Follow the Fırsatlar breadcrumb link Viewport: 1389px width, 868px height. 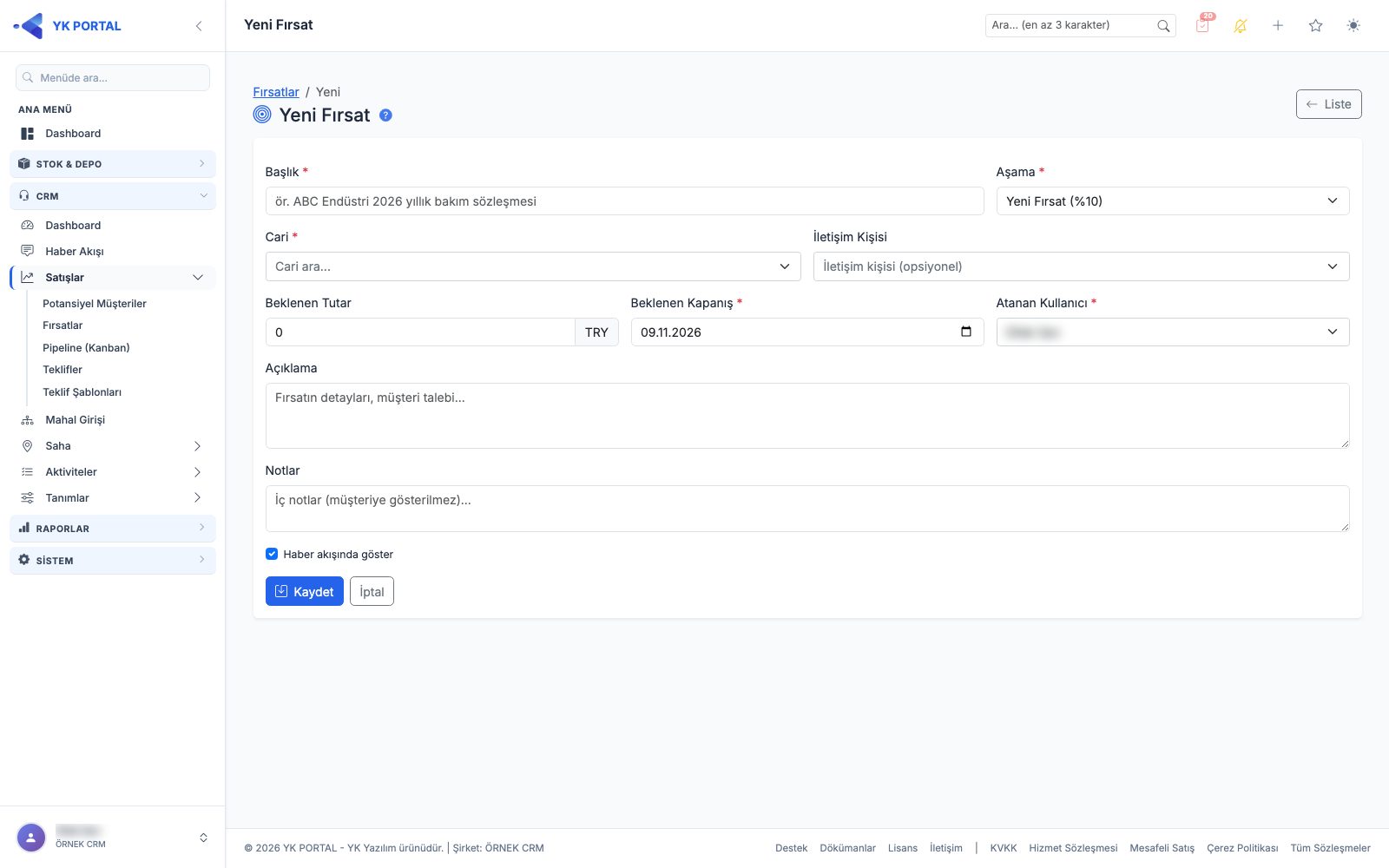276,92
